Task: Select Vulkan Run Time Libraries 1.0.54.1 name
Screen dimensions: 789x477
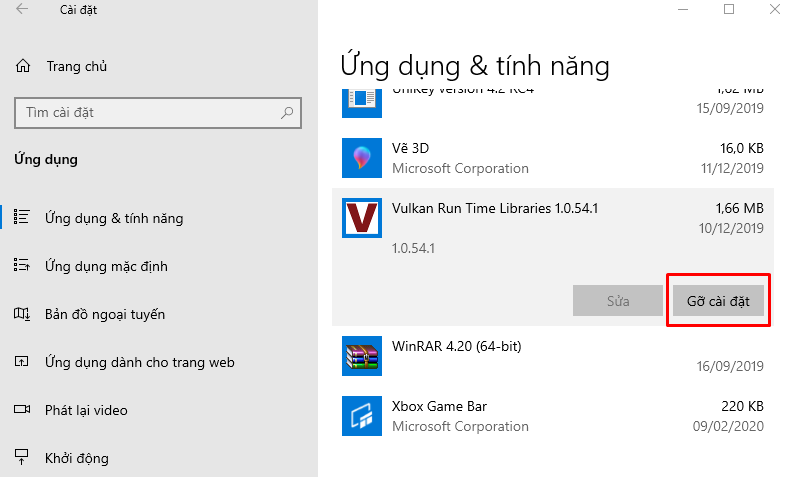Action: point(495,208)
